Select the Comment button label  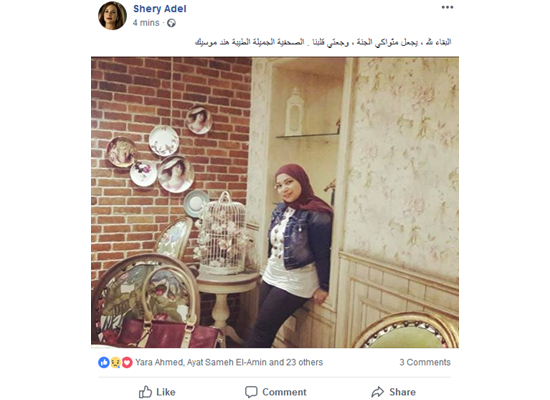pos(284,392)
